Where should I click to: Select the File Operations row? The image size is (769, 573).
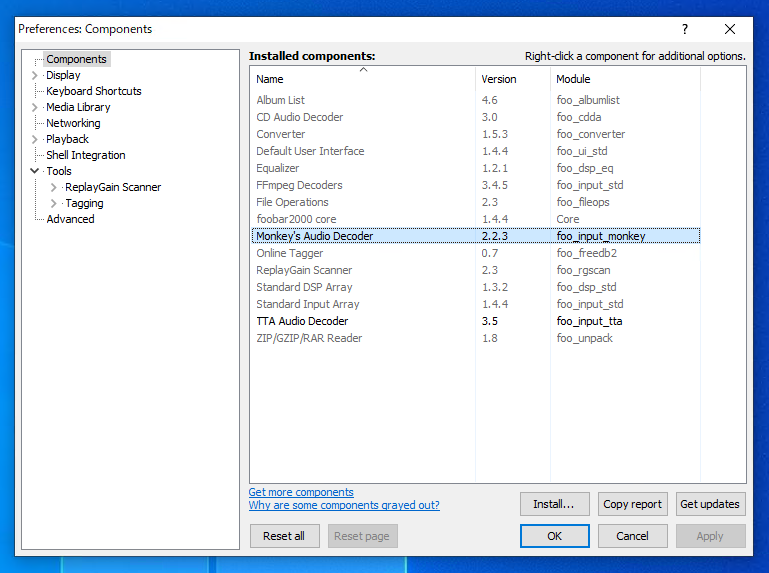[x=475, y=202]
